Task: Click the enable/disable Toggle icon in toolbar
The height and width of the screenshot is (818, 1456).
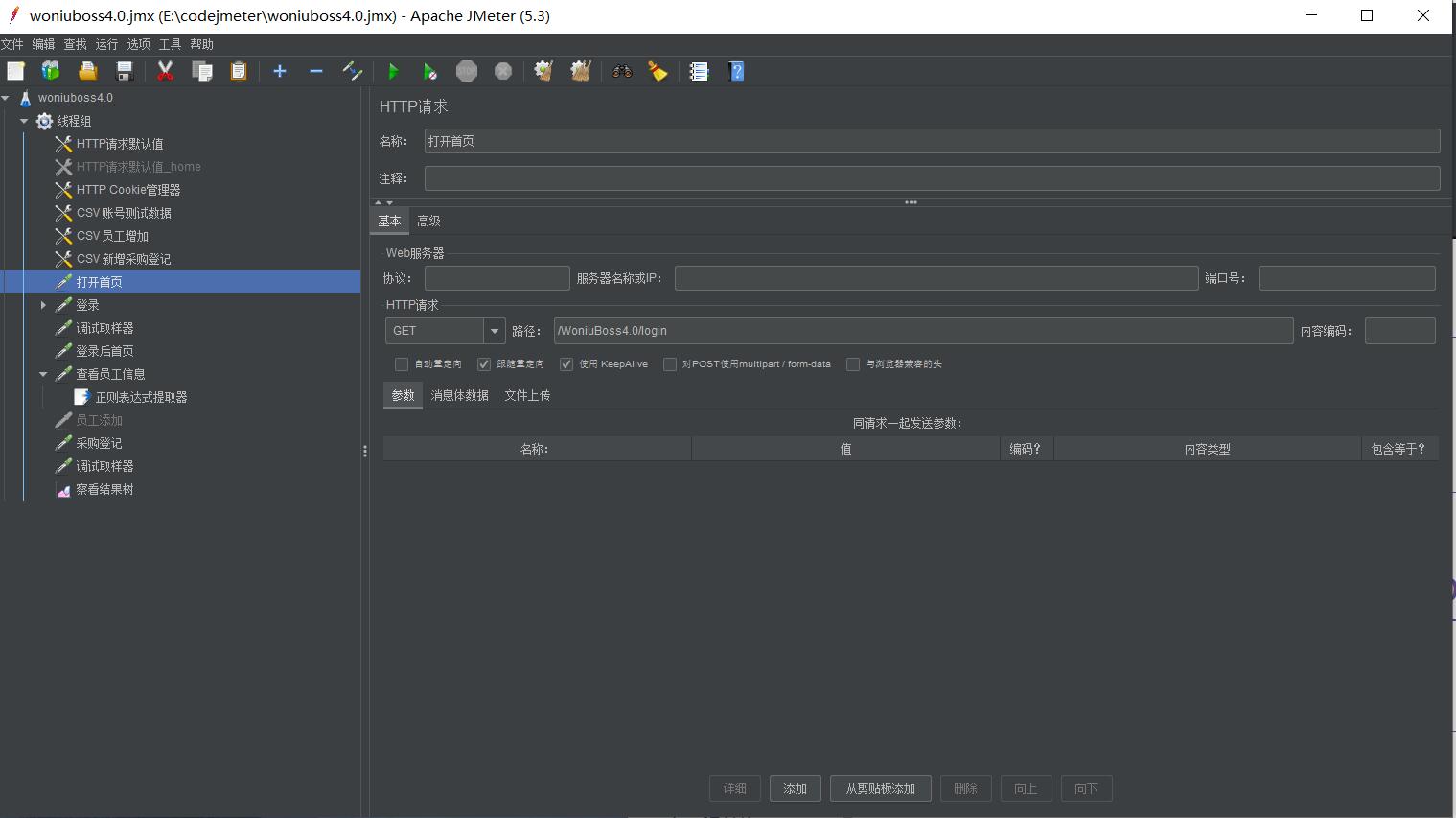Action: [x=352, y=71]
